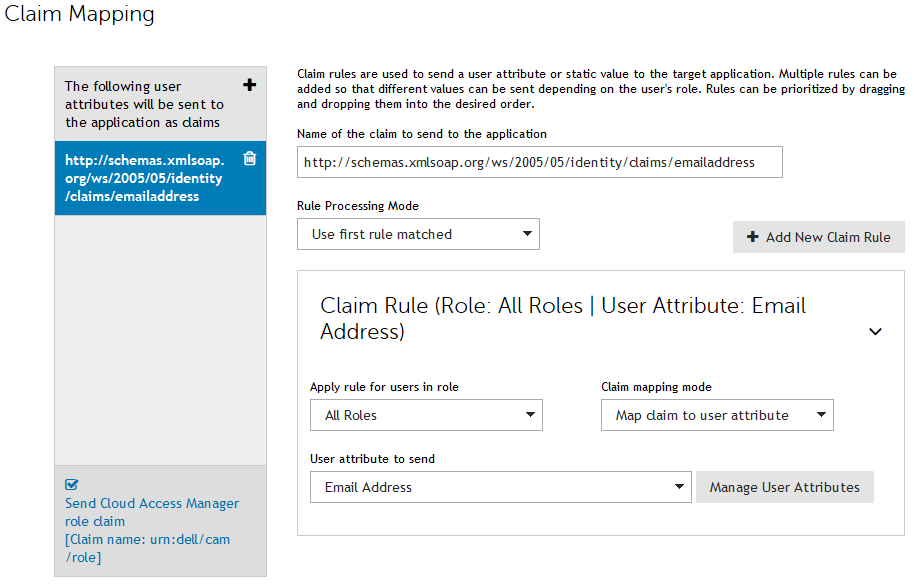
Task: Click the empty area of the claims list
Action: pyautogui.click(x=160, y=340)
